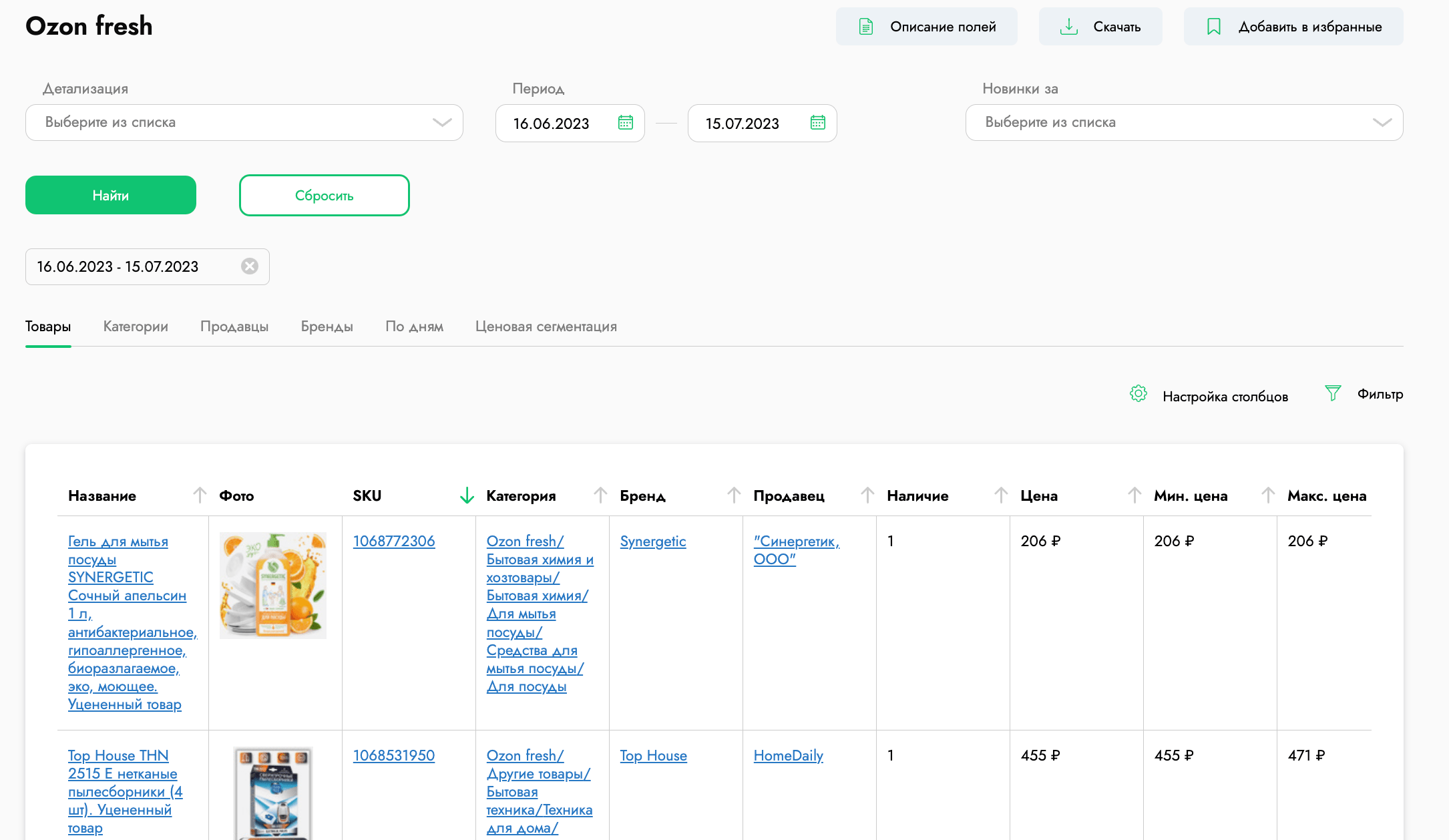Click the Фото column header
The width and height of the screenshot is (1449, 840).
coord(236,495)
